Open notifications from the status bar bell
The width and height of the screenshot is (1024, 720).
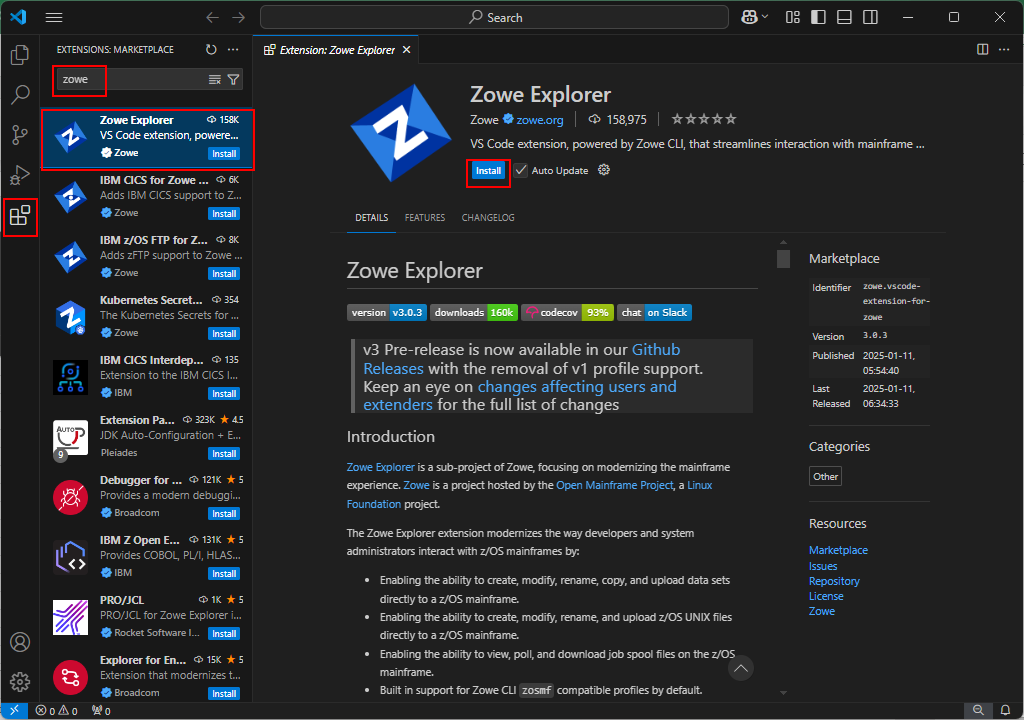pyautogui.click(x=1005, y=712)
